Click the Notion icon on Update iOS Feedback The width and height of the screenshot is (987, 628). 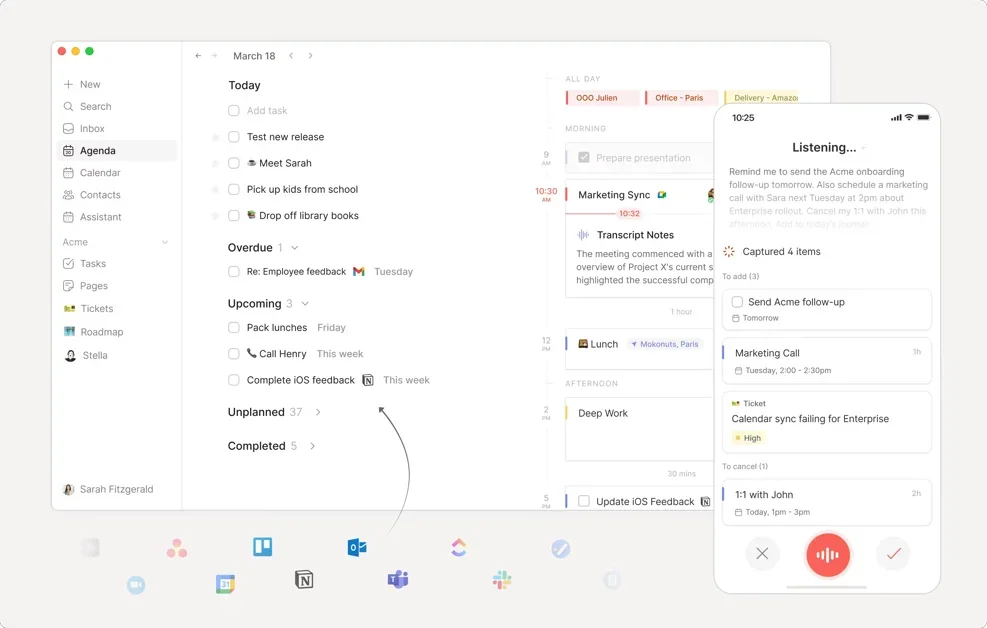pos(706,502)
